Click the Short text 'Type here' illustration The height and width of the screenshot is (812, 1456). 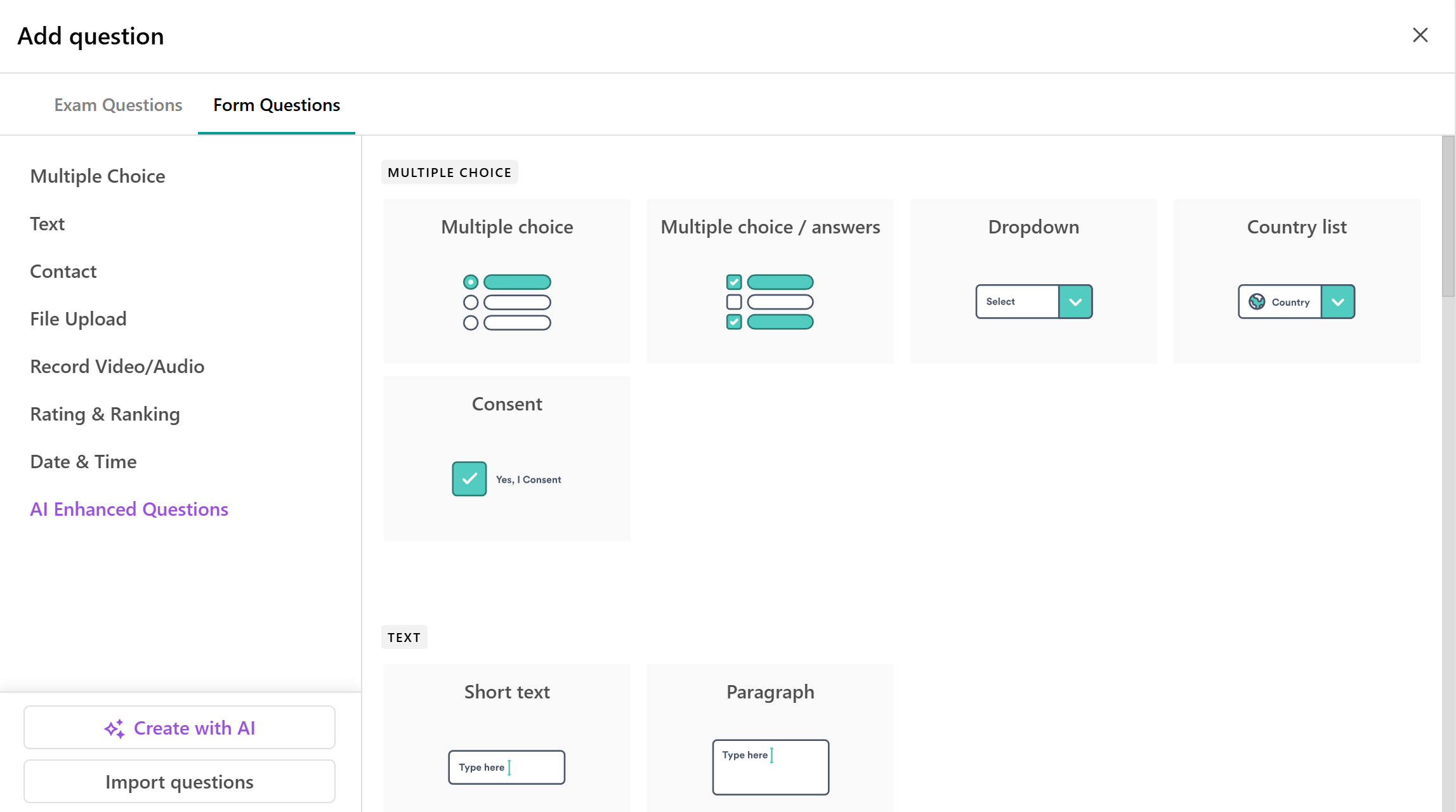[506, 767]
